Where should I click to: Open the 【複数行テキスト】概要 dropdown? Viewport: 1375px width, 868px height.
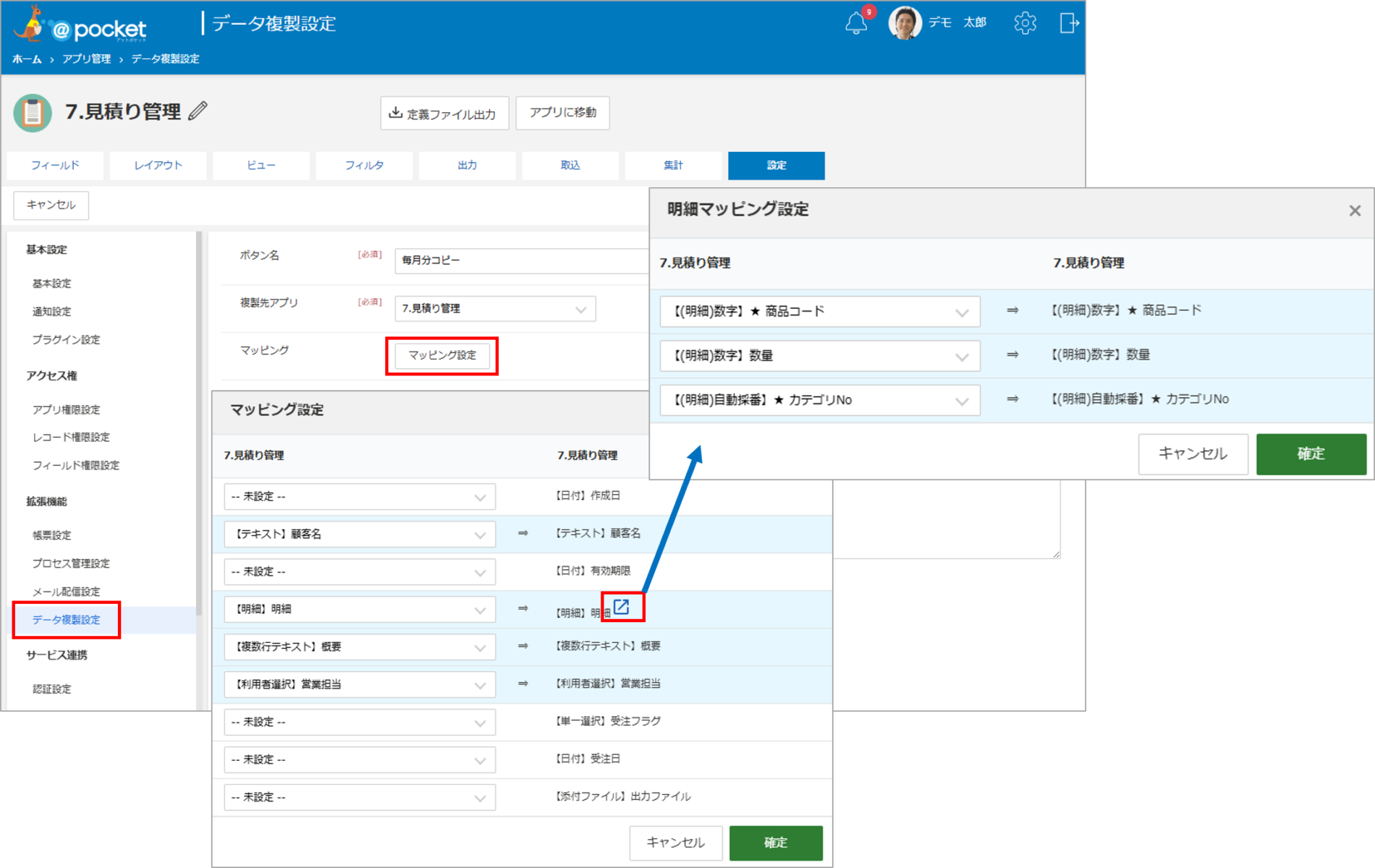click(x=360, y=647)
